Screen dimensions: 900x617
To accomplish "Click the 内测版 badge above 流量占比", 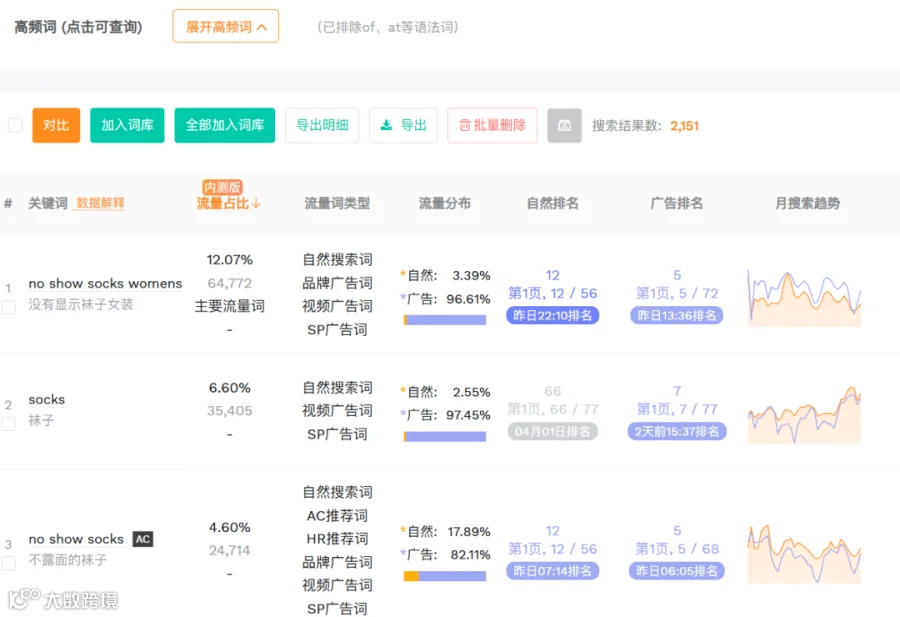I will (x=222, y=187).
